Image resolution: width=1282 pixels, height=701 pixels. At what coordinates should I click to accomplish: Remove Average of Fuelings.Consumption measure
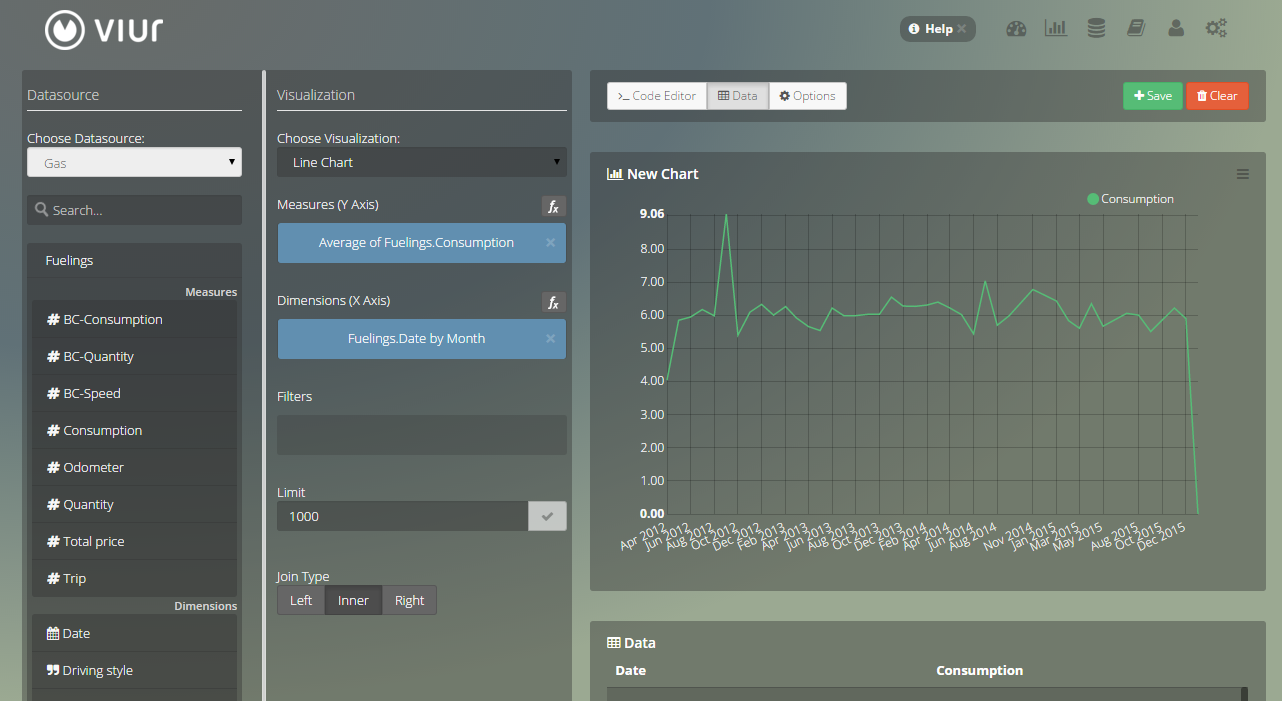click(x=550, y=243)
